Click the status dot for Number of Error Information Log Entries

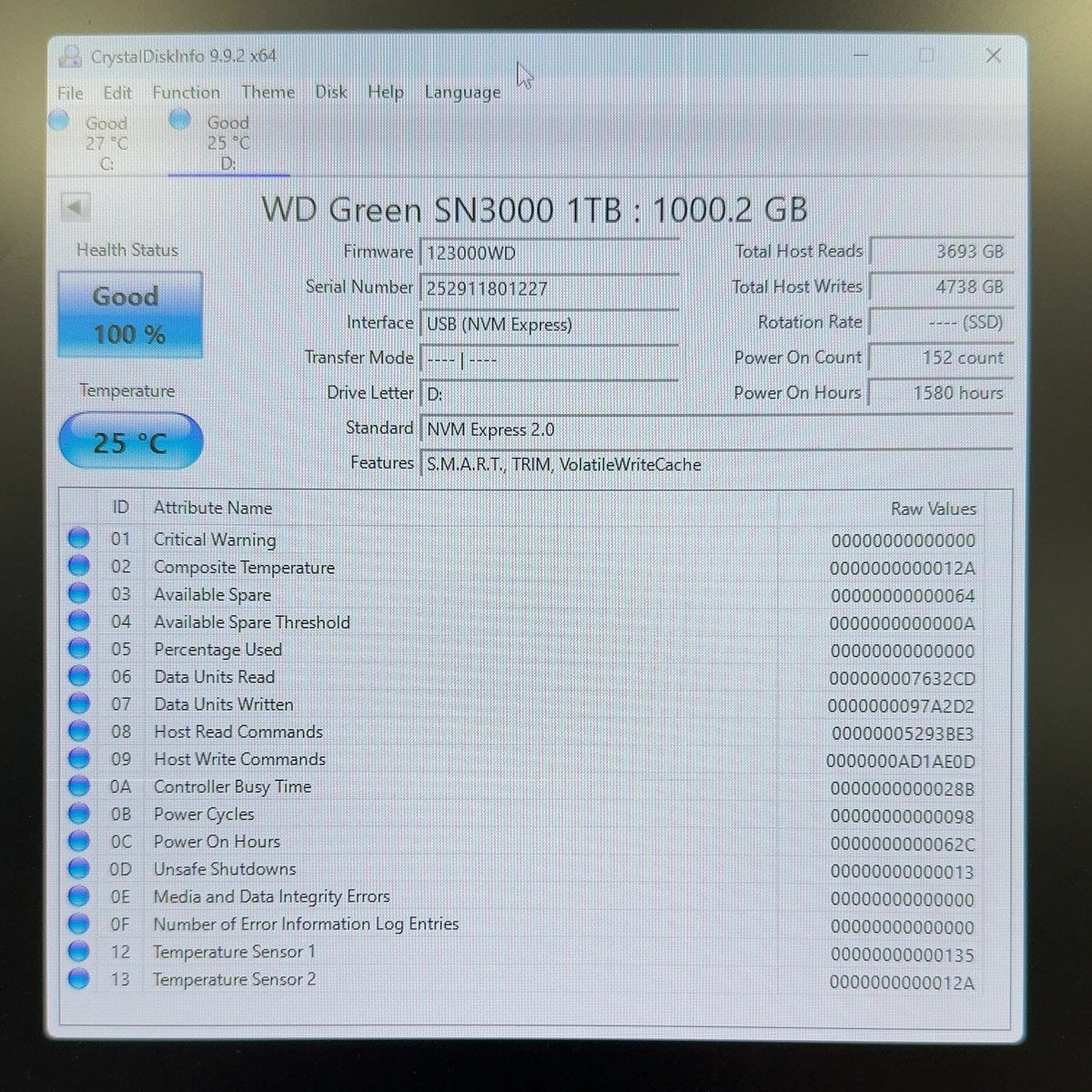tap(79, 924)
